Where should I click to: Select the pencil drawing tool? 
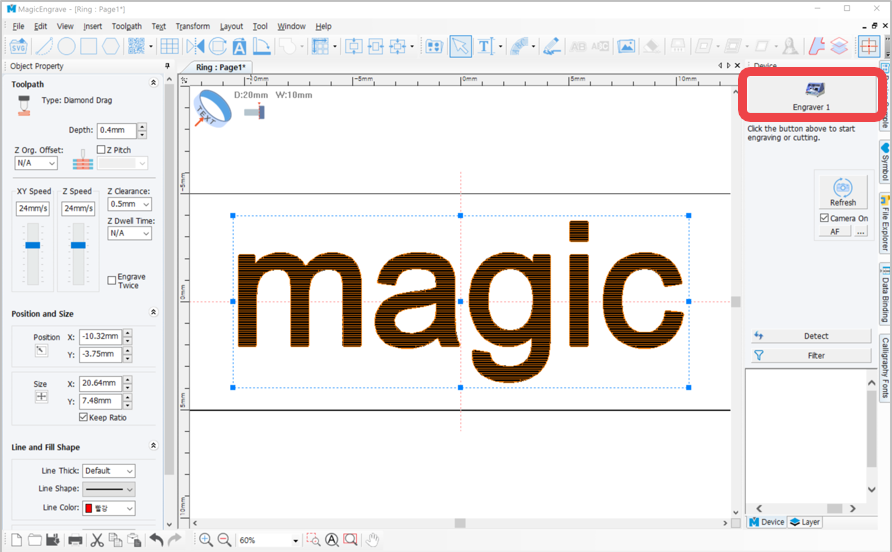click(x=551, y=47)
